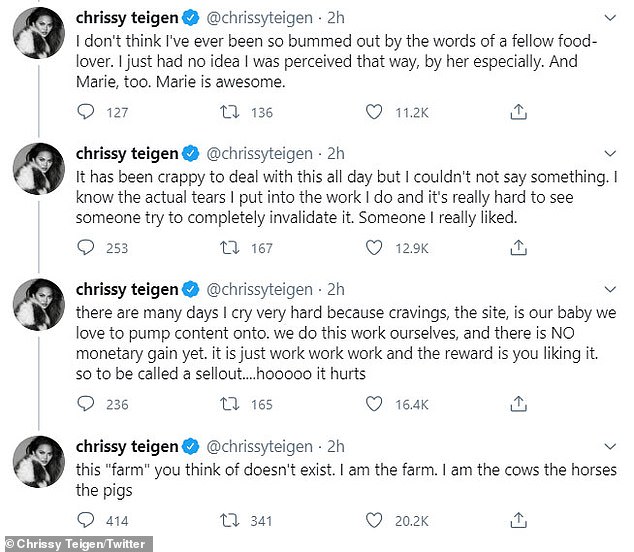Reply to the tweet with 253 replies
The height and width of the screenshot is (552, 634).
click(87, 248)
